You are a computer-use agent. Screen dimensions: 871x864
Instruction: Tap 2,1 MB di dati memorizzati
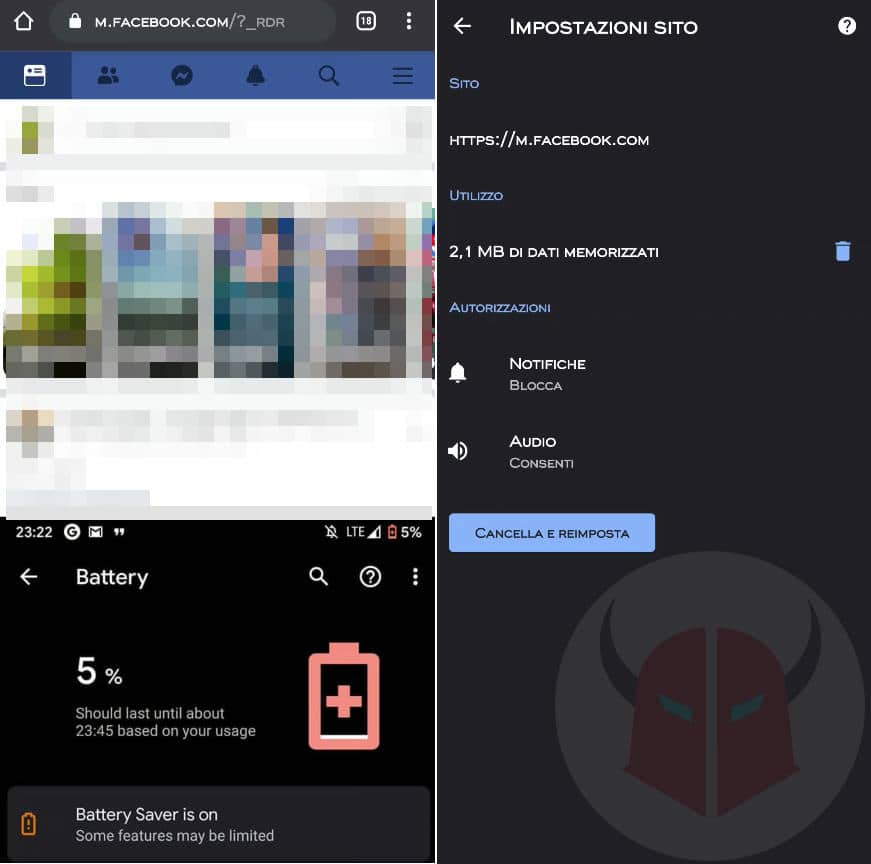coord(554,252)
